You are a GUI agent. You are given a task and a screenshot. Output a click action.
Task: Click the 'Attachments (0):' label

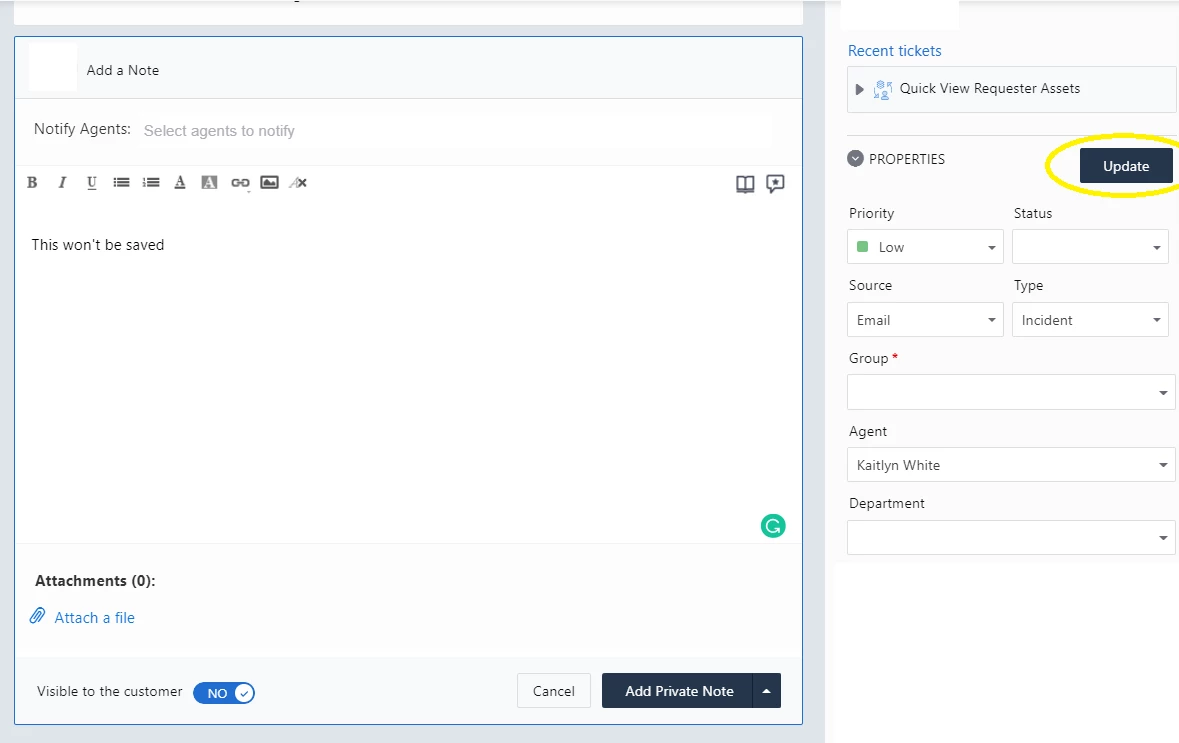pyautogui.click(x=95, y=581)
